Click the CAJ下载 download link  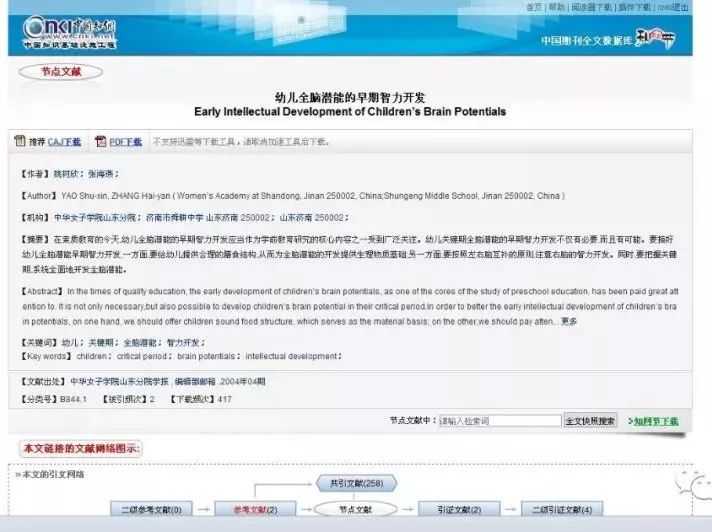point(67,142)
